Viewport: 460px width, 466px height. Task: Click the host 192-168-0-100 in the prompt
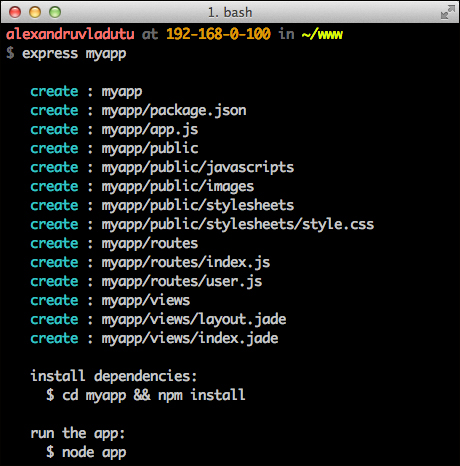pyautogui.click(x=218, y=34)
